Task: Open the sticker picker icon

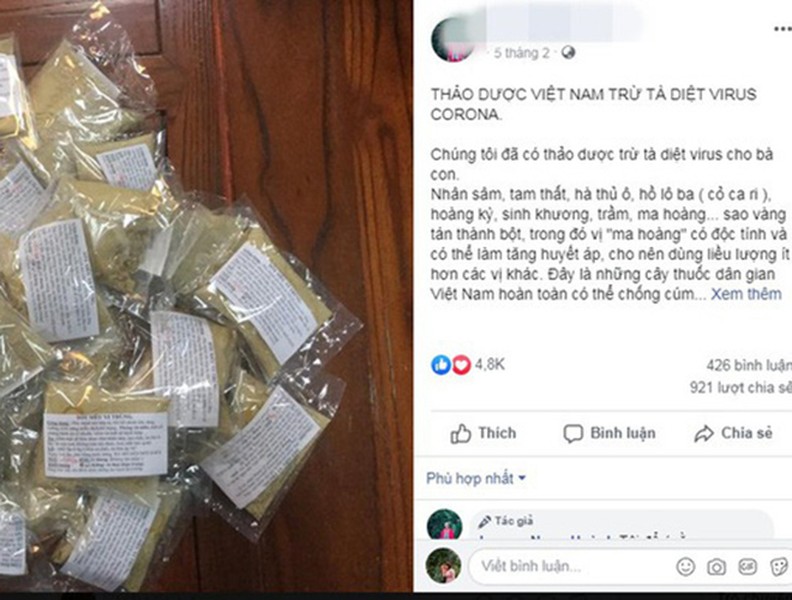Action: [x=778, y=567]
